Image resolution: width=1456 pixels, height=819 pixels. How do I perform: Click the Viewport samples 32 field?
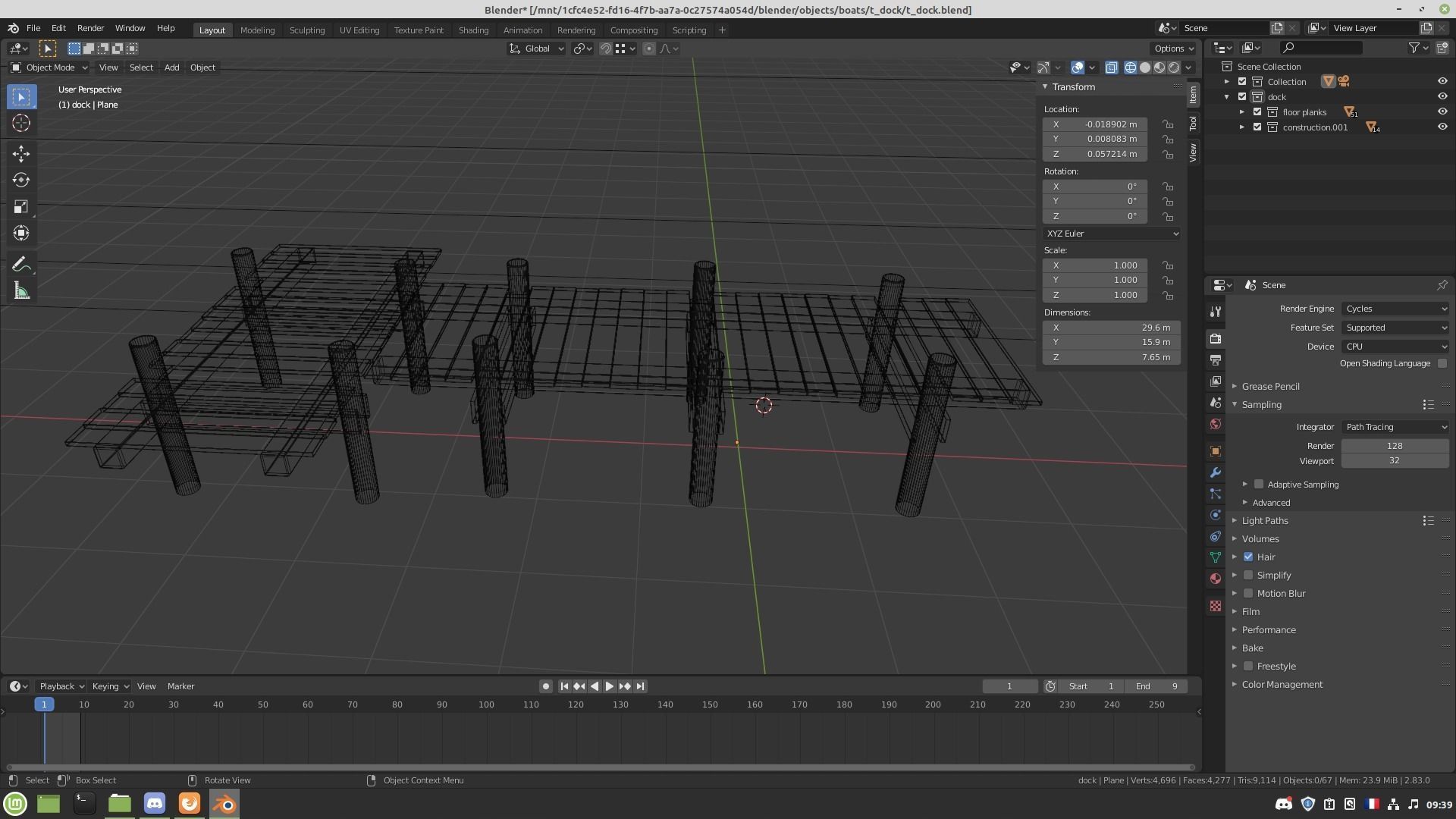1395,461
